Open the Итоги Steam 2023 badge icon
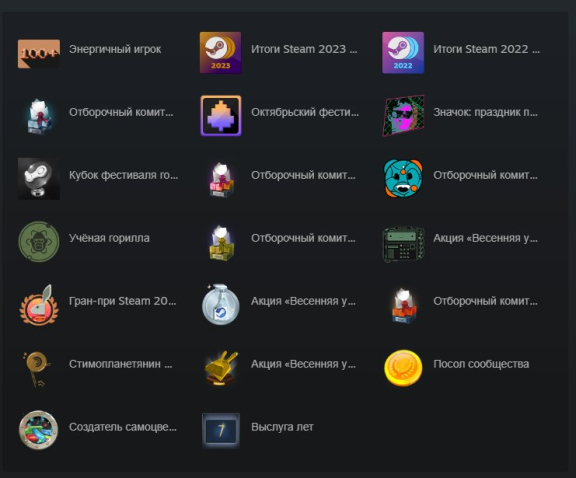Image resolution: width=576 pixels, height=478 pixels. coord(220,53)
